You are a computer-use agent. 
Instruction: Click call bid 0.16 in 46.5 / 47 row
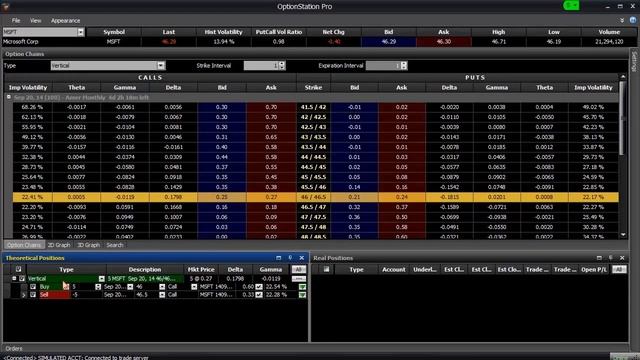coord(222,207)
